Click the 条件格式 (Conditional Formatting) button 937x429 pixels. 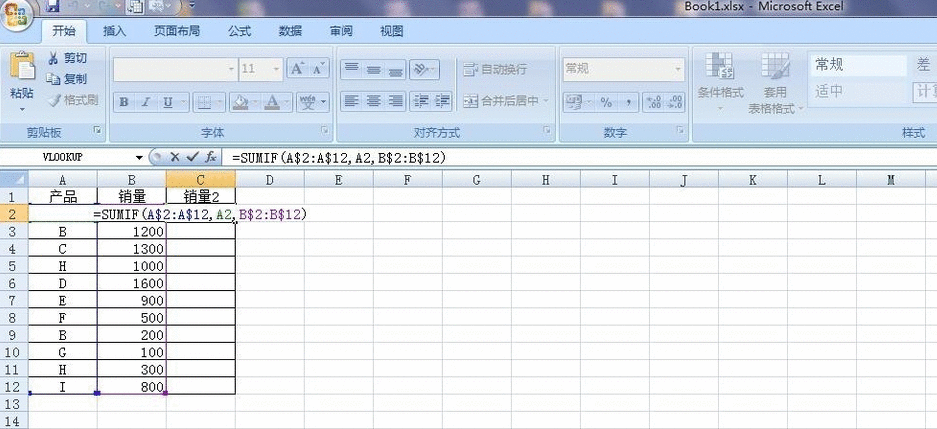point(720,80)
